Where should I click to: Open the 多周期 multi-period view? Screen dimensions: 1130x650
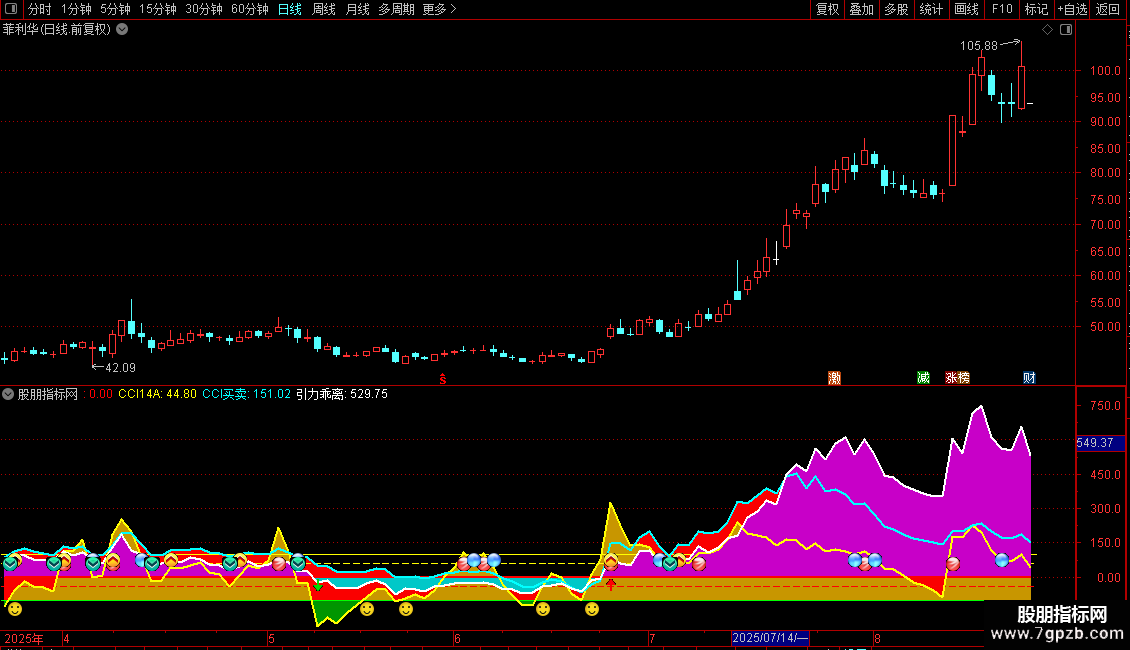[396, 9]
